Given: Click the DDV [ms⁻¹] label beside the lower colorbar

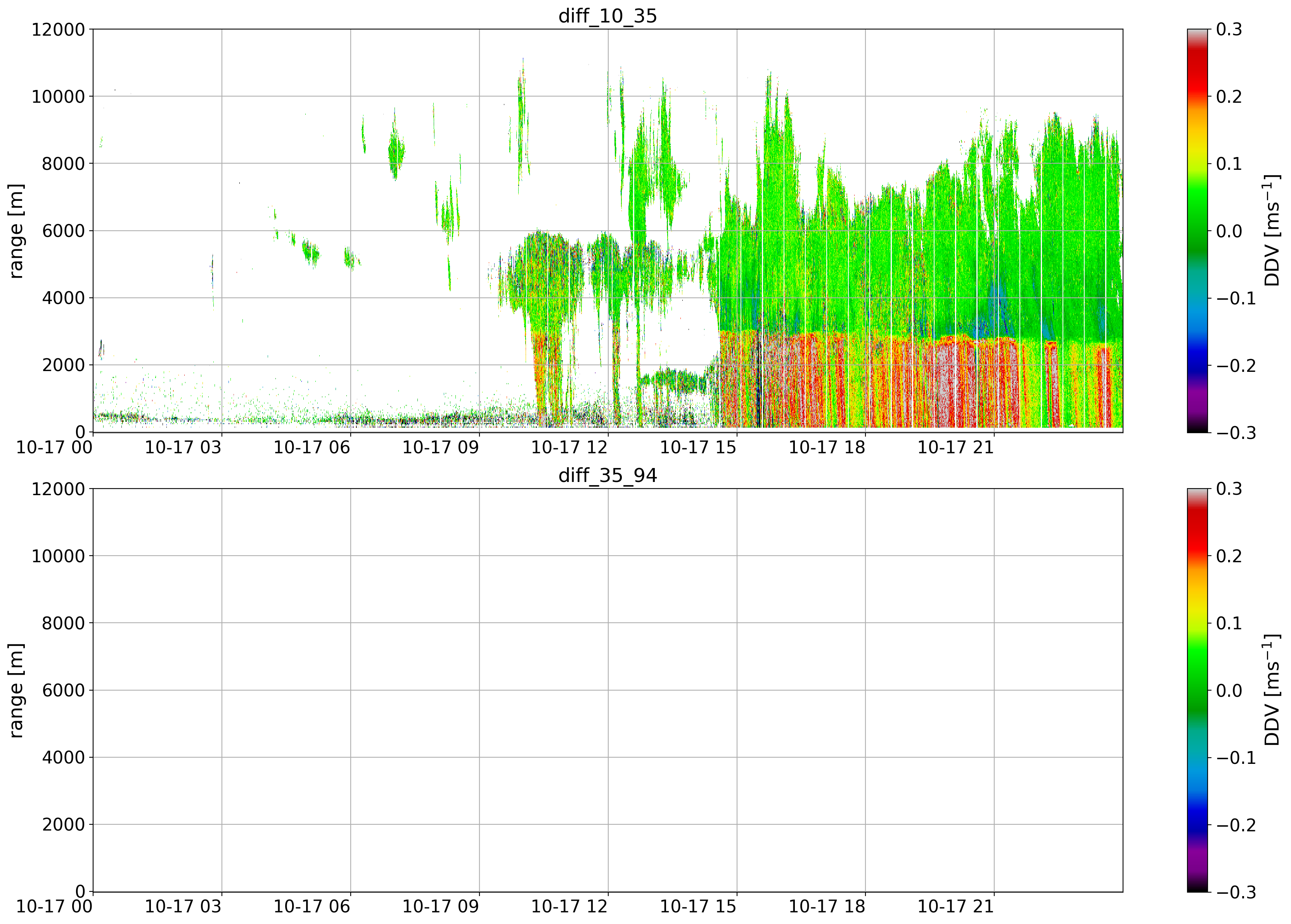Looking at the screenshot, I should [x=1271, y=690].
